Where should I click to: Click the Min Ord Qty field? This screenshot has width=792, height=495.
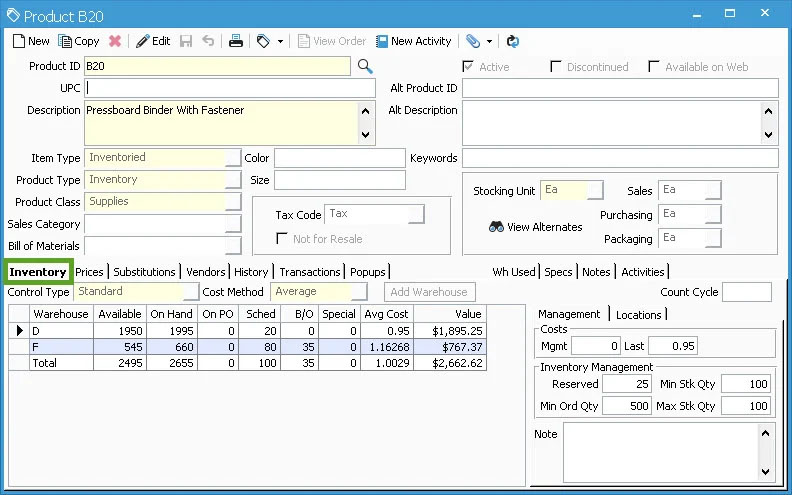tap(626, 406)
